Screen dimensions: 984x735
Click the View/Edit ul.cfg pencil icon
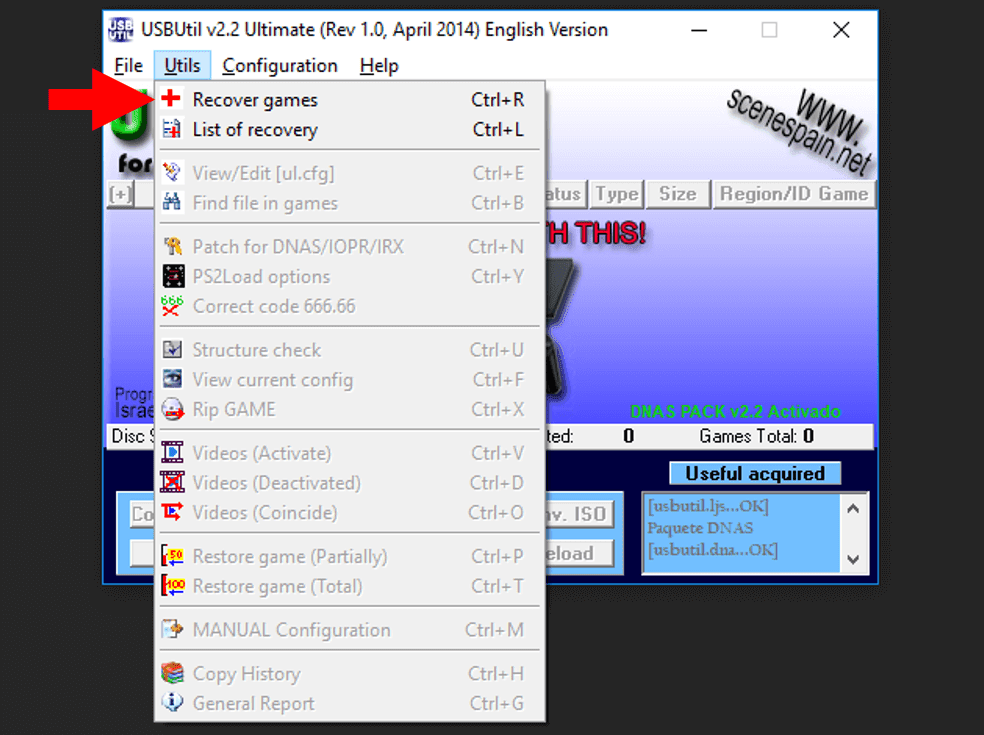[x=172, y=172]
